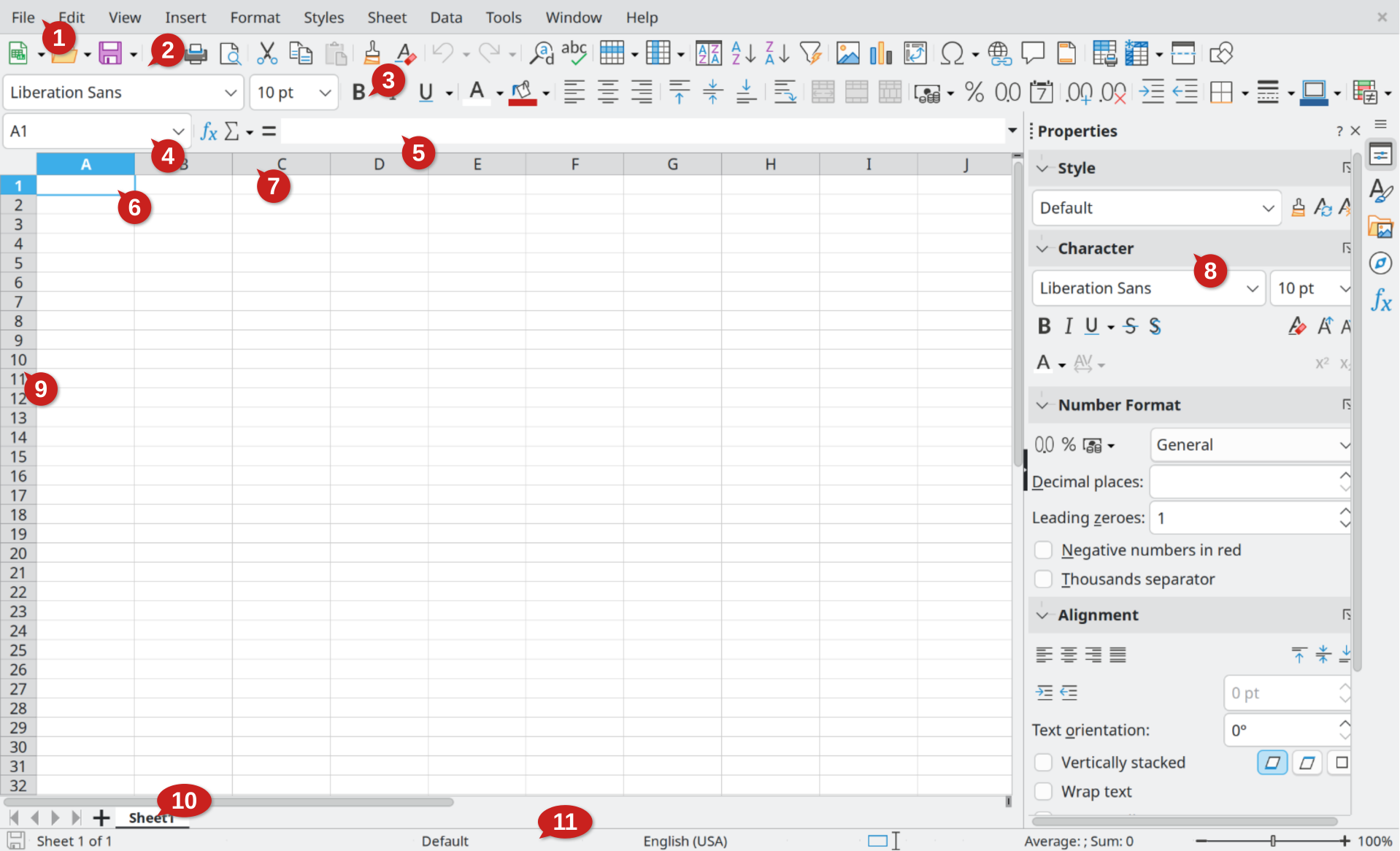The image size is (1400, 851).
Task: Add a new sheet with plus button
Action: pos(101,817)
